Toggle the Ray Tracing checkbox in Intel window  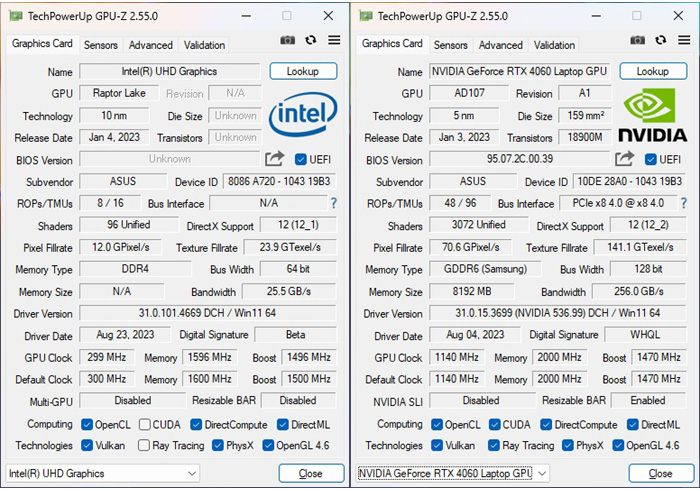[144, 445]
